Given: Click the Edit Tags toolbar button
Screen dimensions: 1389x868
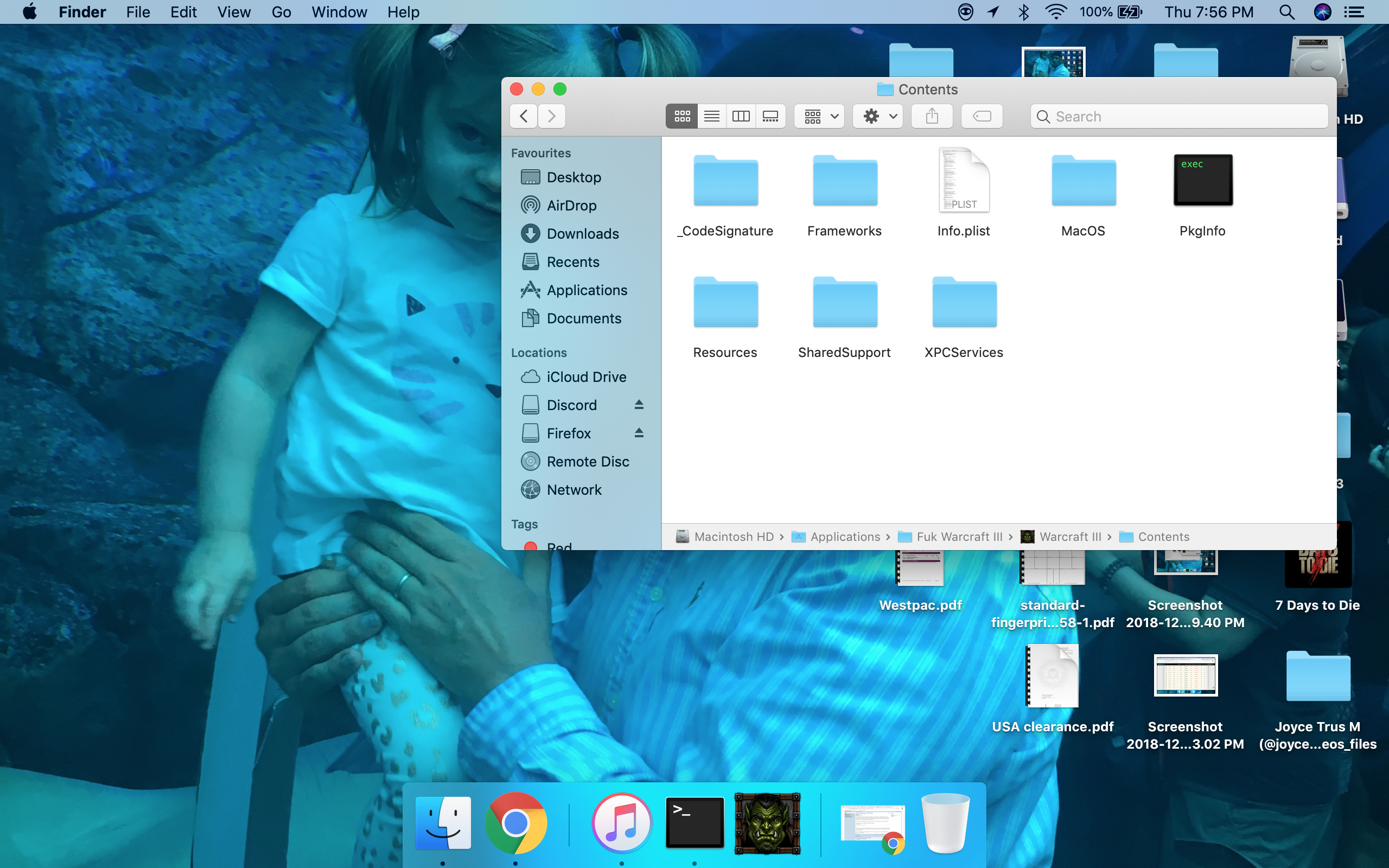Looking at the screenshot, I should pos(982,117).
